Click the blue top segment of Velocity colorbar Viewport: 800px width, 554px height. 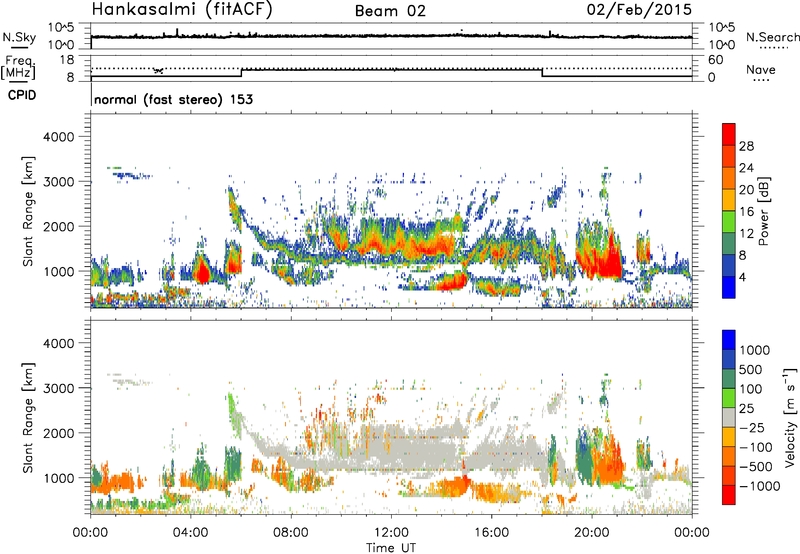729,340
